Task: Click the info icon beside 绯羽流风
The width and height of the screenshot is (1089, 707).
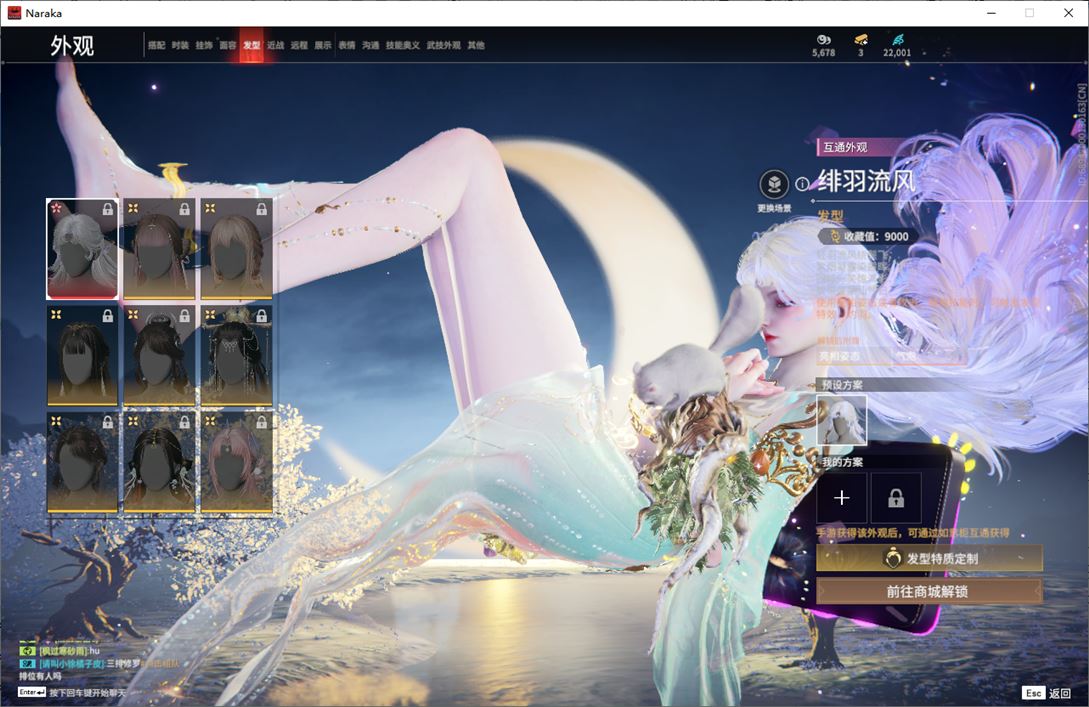Action: [802, 184]
